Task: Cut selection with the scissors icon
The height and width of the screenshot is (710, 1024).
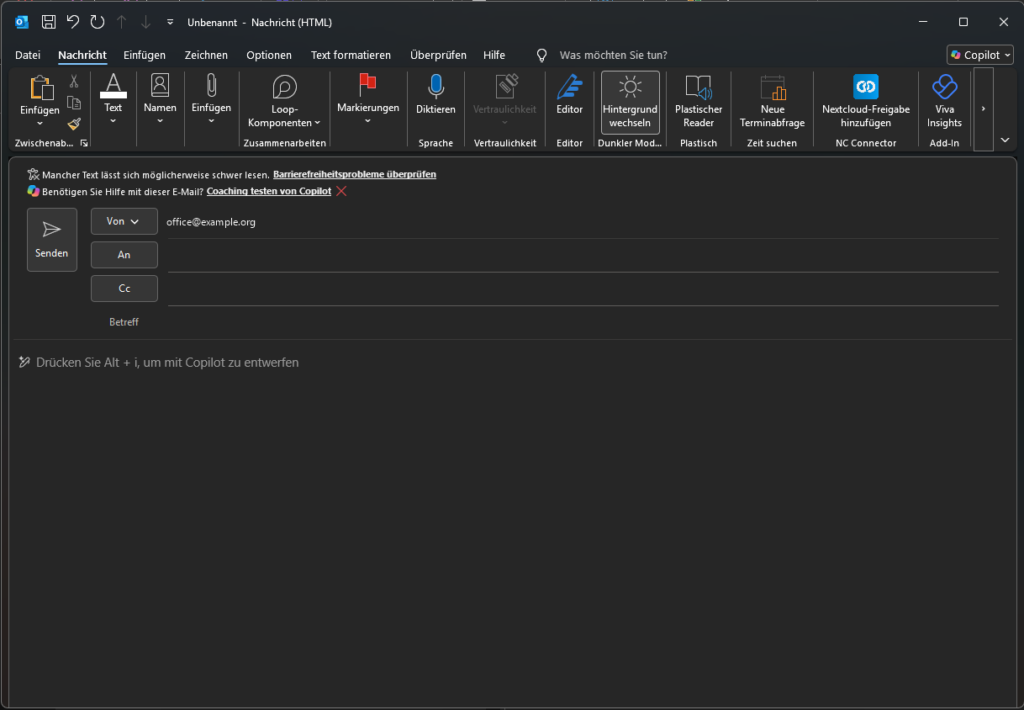Action: 74,82
